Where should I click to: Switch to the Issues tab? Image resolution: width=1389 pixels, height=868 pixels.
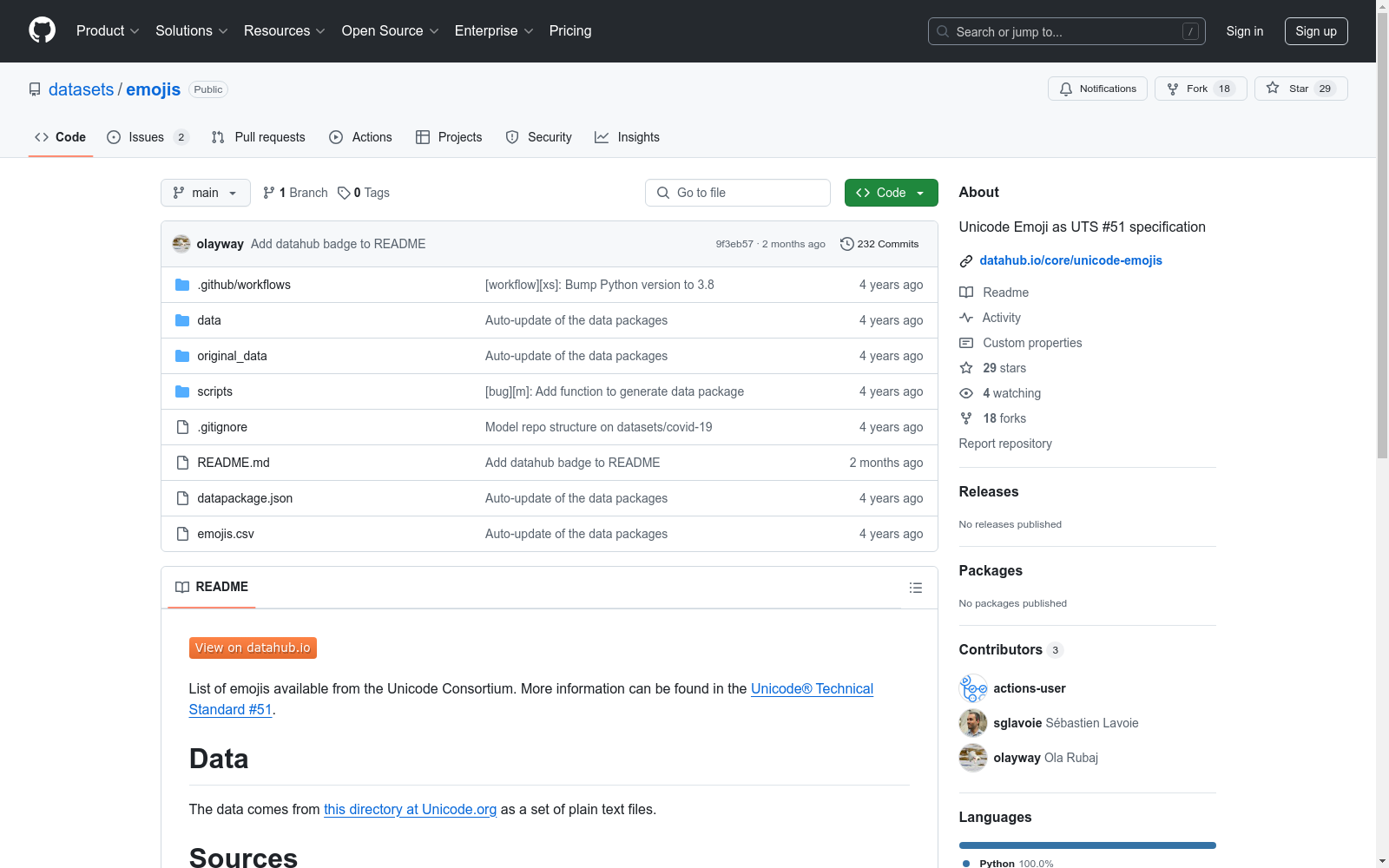[x=148, y=137]
